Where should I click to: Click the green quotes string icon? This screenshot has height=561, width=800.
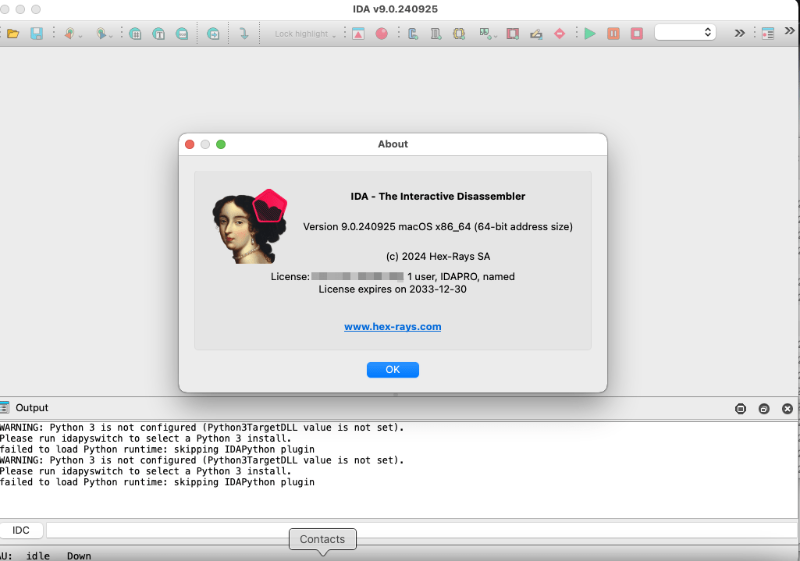(x=484, y=33)
